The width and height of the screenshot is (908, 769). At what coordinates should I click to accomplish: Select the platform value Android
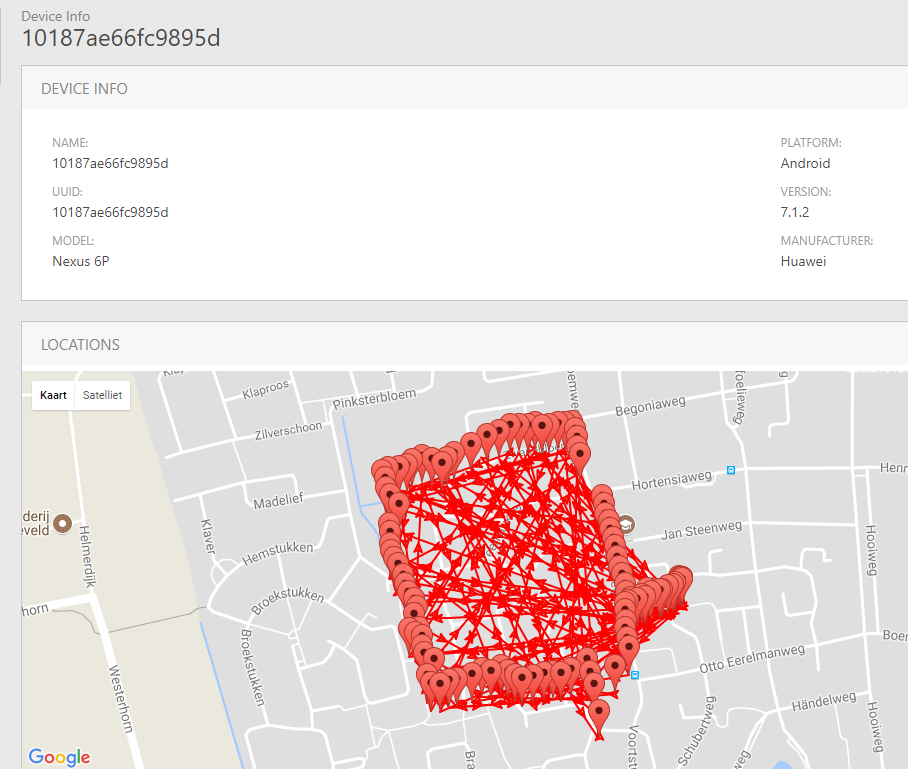[x=805, y=163]
